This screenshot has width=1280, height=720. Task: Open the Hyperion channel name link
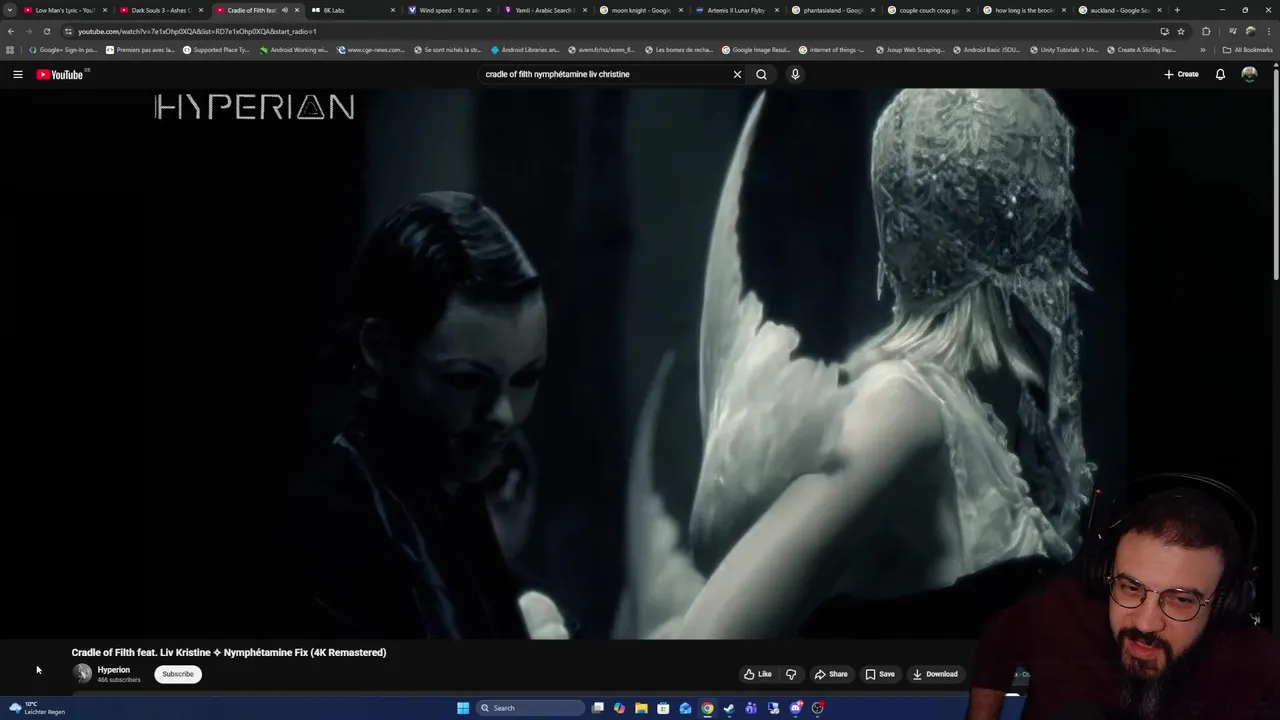pyautogui.click(x=113, y=670)
